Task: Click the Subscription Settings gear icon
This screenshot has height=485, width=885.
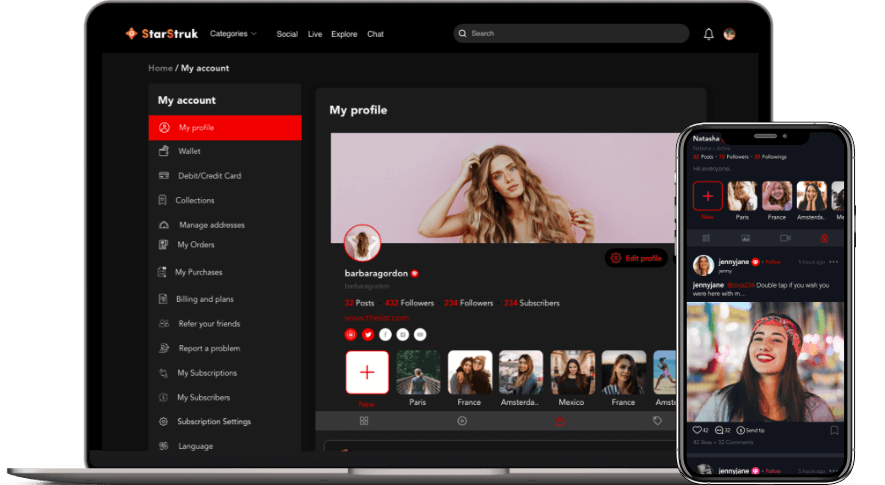Action: (163, 422)
